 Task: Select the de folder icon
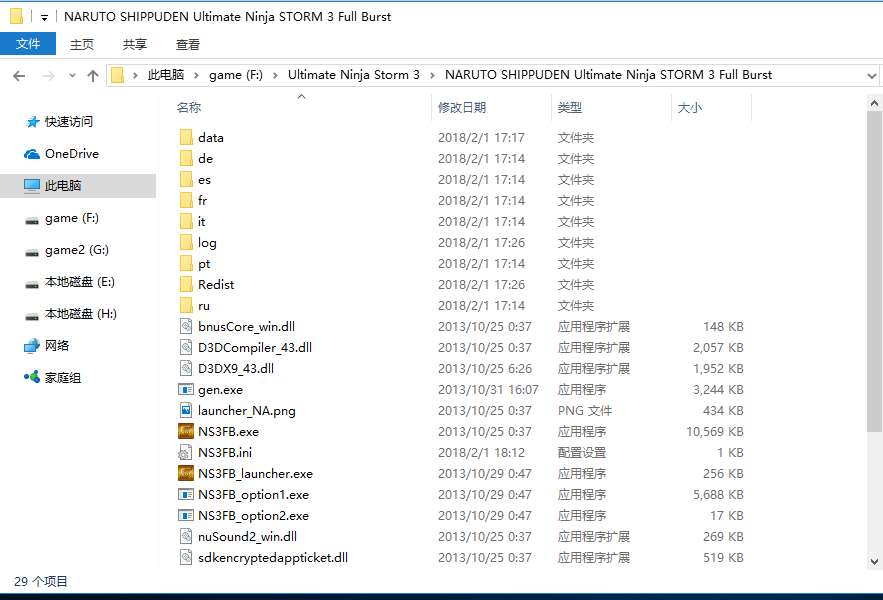pos(186,158)
